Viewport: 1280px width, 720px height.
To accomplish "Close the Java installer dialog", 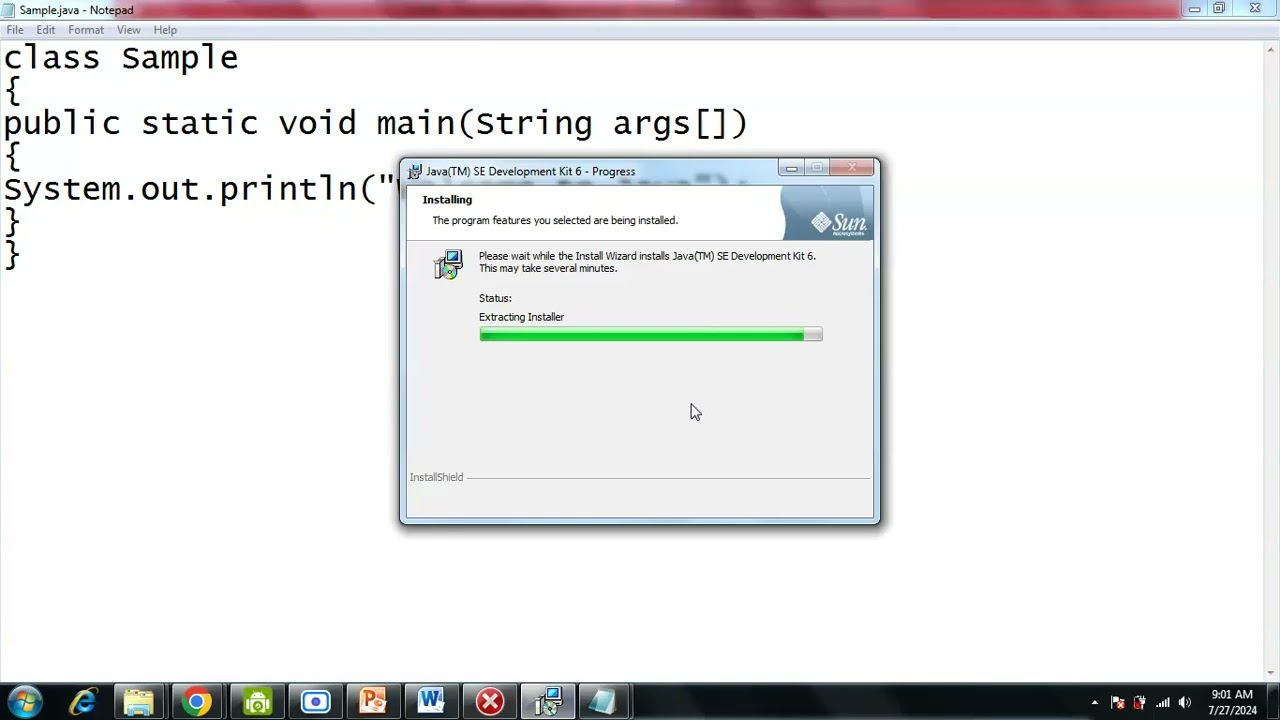I will pos(853,168).
